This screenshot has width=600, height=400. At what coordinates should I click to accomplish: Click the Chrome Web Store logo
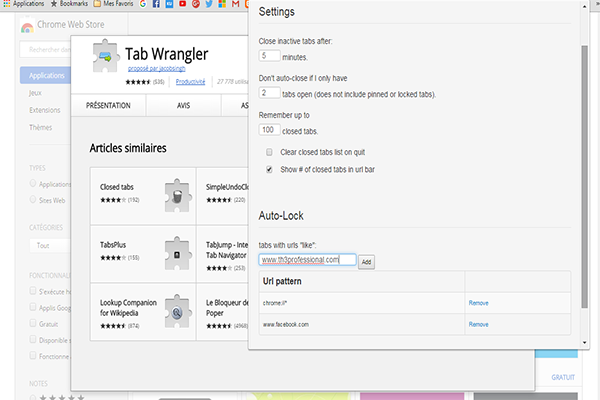click(x=27, y=25)
